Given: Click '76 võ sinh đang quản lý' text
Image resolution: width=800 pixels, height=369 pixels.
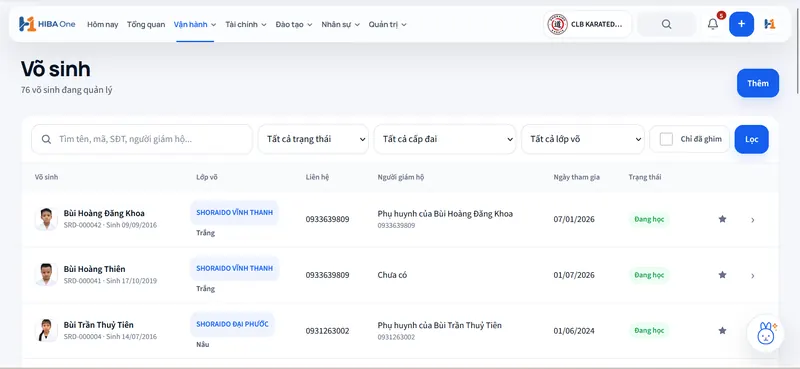Looking at the screenshot, I should click(x=66, y=90).
